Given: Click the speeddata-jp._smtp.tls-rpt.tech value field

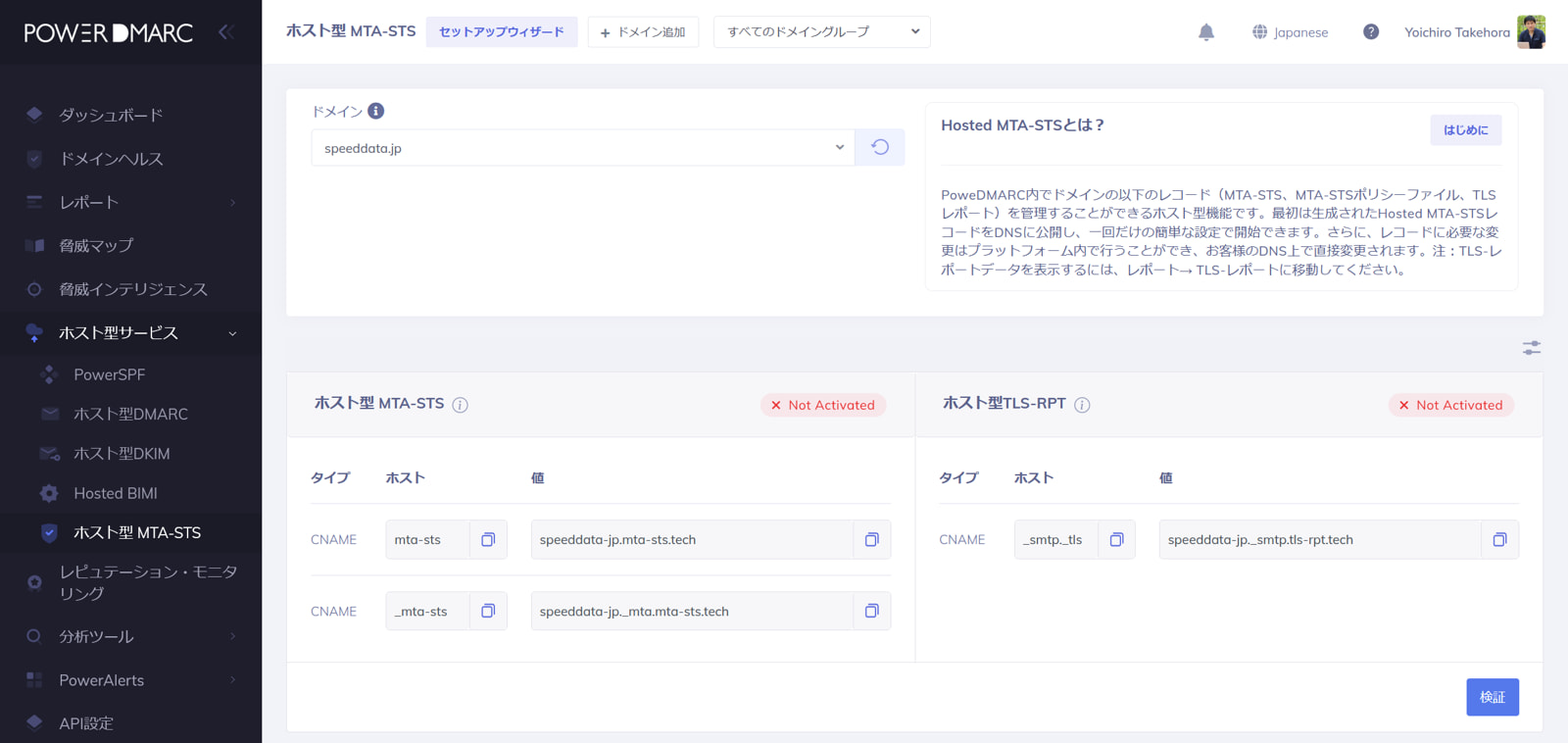Looking at the screenshot, I should coord(1320,539).
